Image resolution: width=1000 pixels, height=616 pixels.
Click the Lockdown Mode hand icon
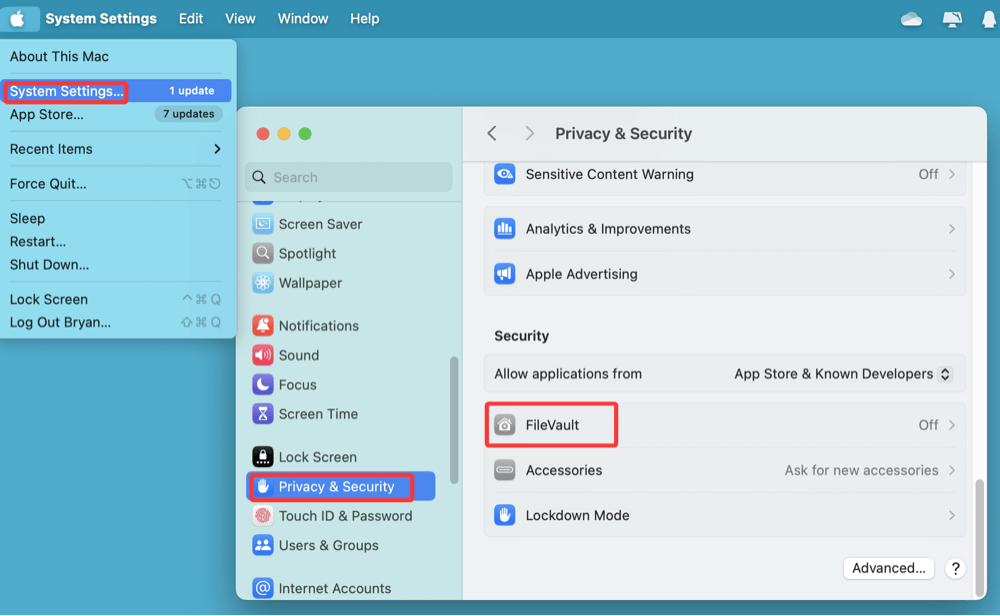pos(505,516)
